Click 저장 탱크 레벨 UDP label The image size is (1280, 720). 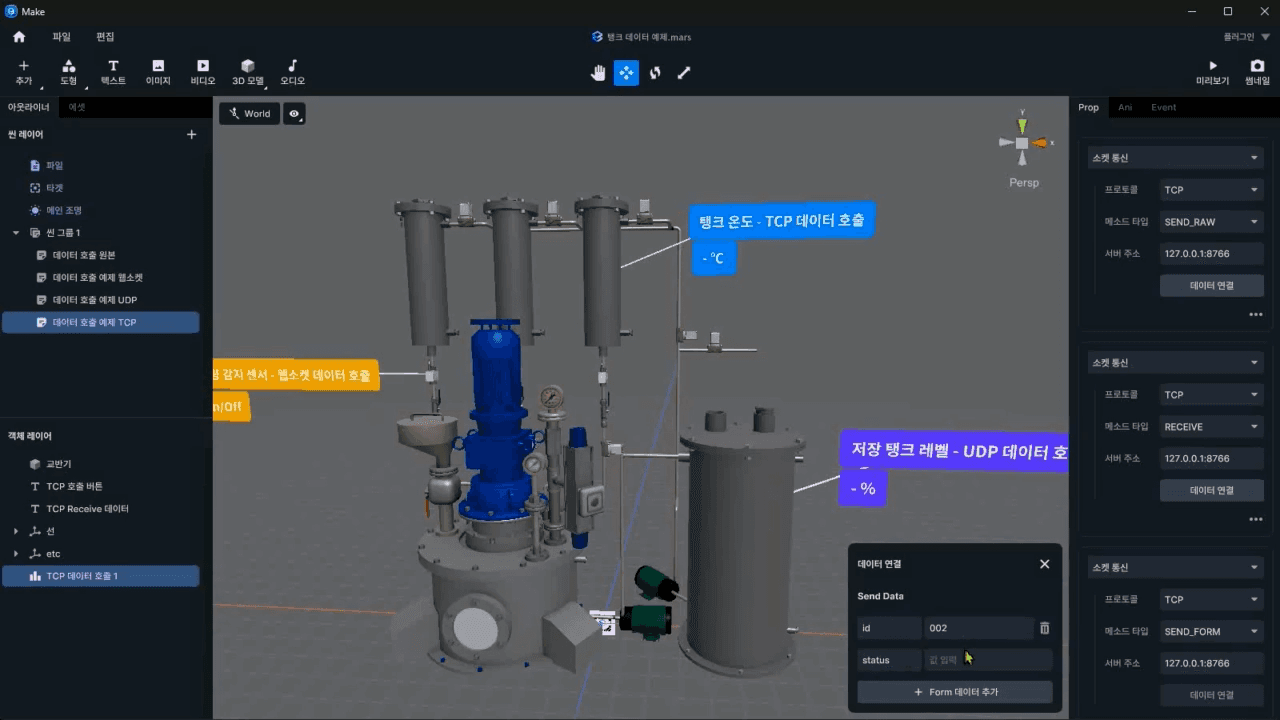coord(954,451)
